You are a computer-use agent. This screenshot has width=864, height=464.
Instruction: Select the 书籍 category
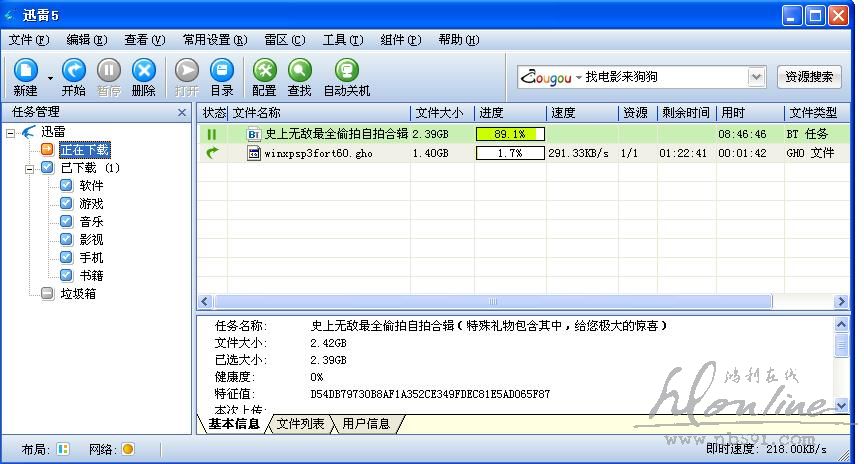pos(91,276)
